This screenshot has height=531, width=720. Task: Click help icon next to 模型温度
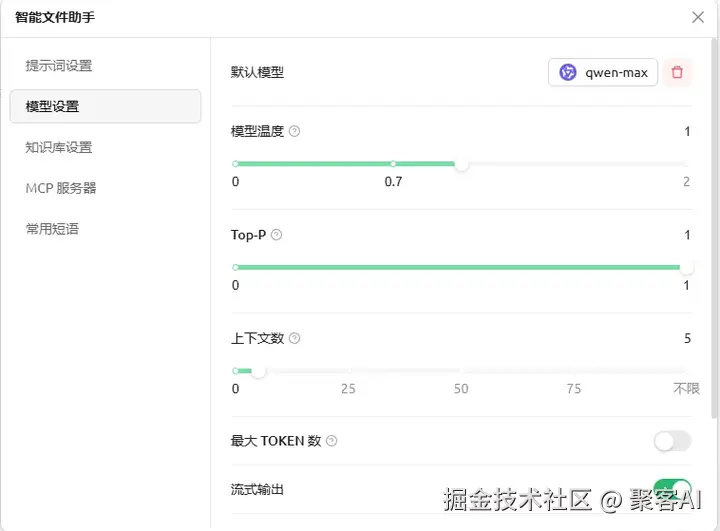pyautogui.click(x=295, y=131)
